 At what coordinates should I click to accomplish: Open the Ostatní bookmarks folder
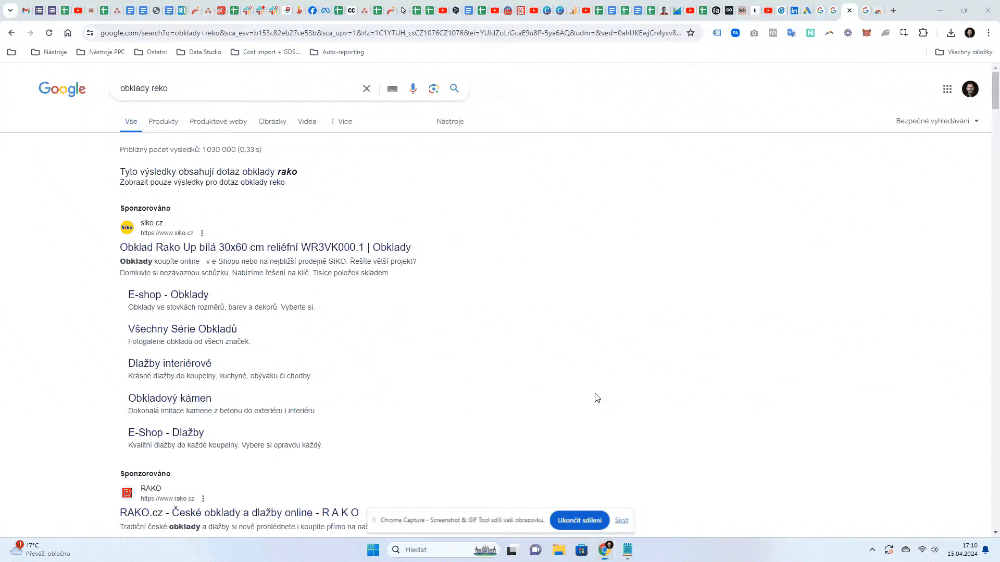tap(151, 52)
